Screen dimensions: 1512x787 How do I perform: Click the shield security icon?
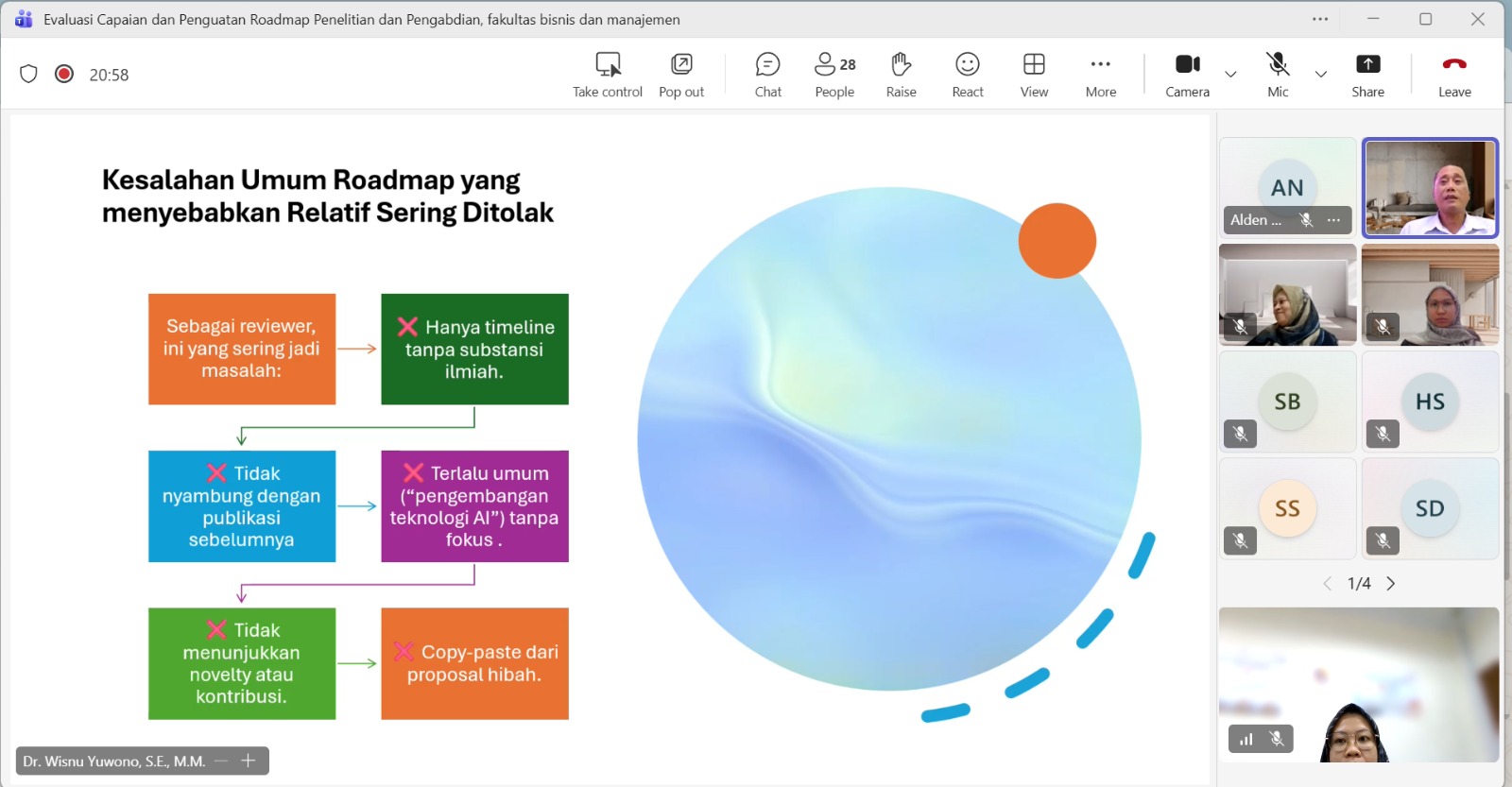point(28,74)
